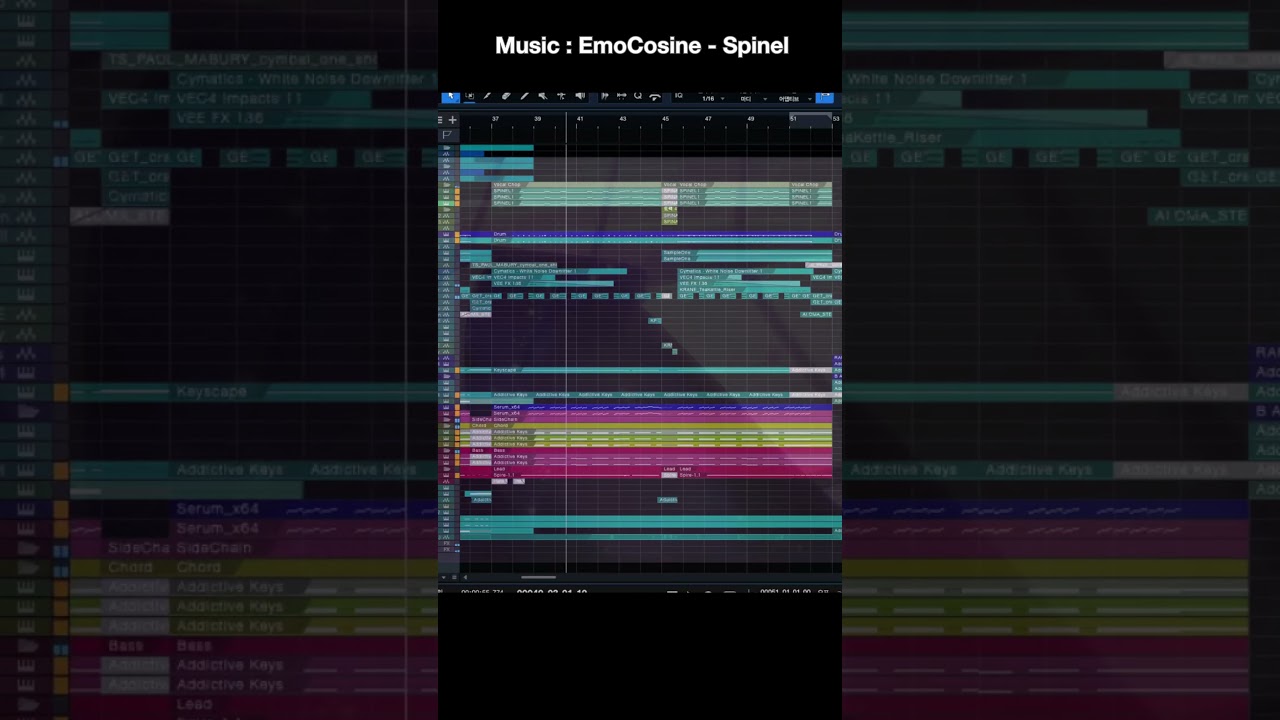Open the 마디 timebase dropdown

tap(752, 99)
